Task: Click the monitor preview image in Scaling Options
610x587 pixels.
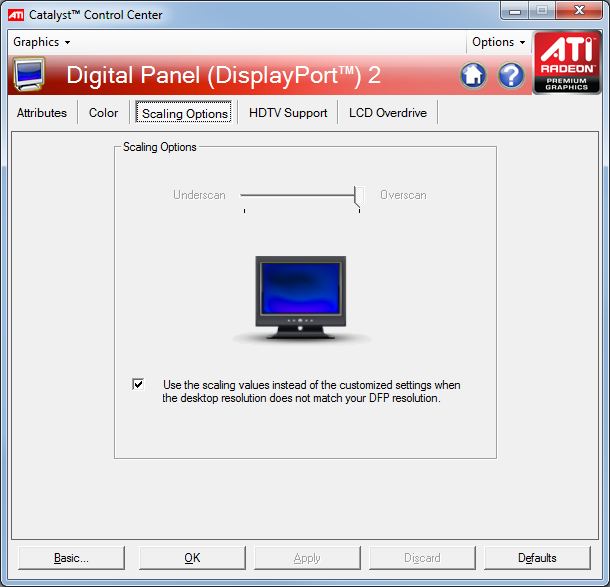Action: pyautogui.click(x=300, y=298)
